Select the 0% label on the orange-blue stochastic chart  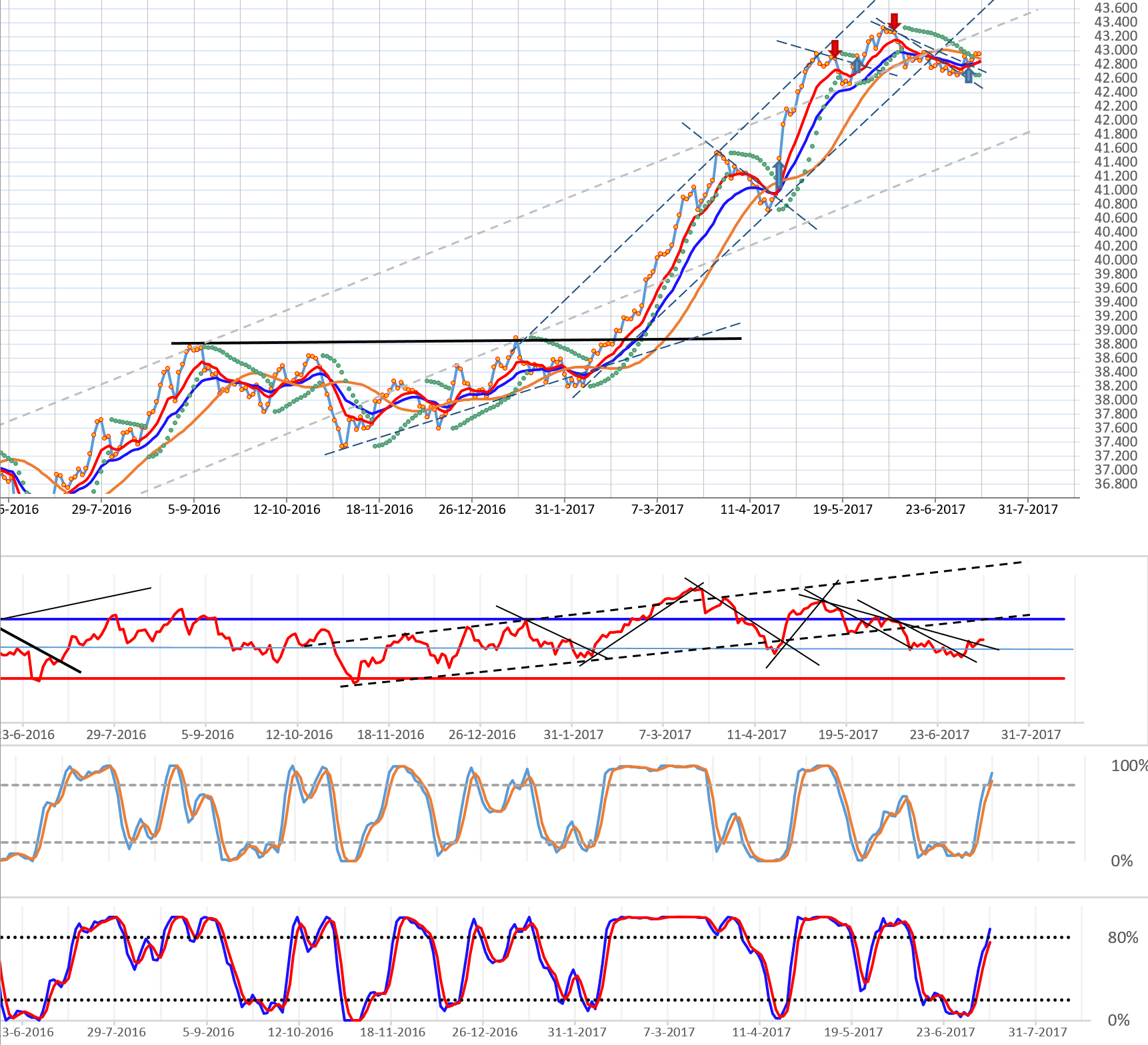1122,861
